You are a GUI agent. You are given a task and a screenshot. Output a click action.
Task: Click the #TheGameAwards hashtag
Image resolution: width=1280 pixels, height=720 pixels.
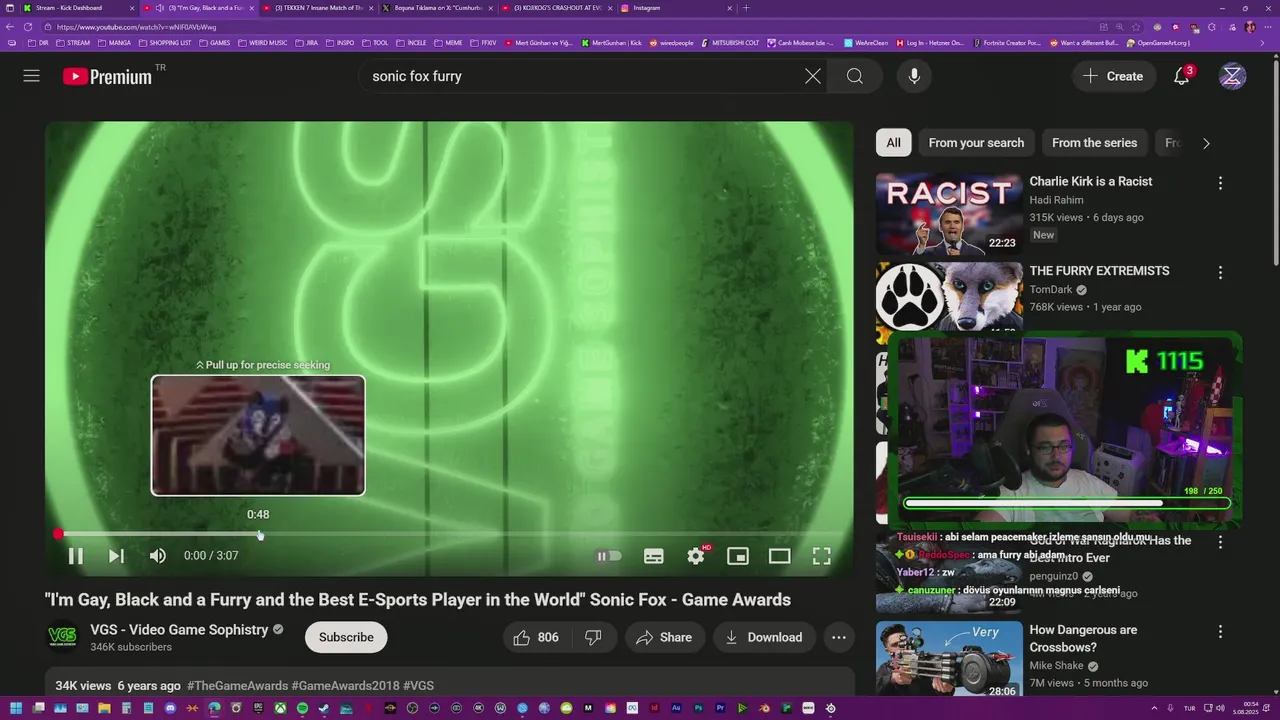pos(237,686)
